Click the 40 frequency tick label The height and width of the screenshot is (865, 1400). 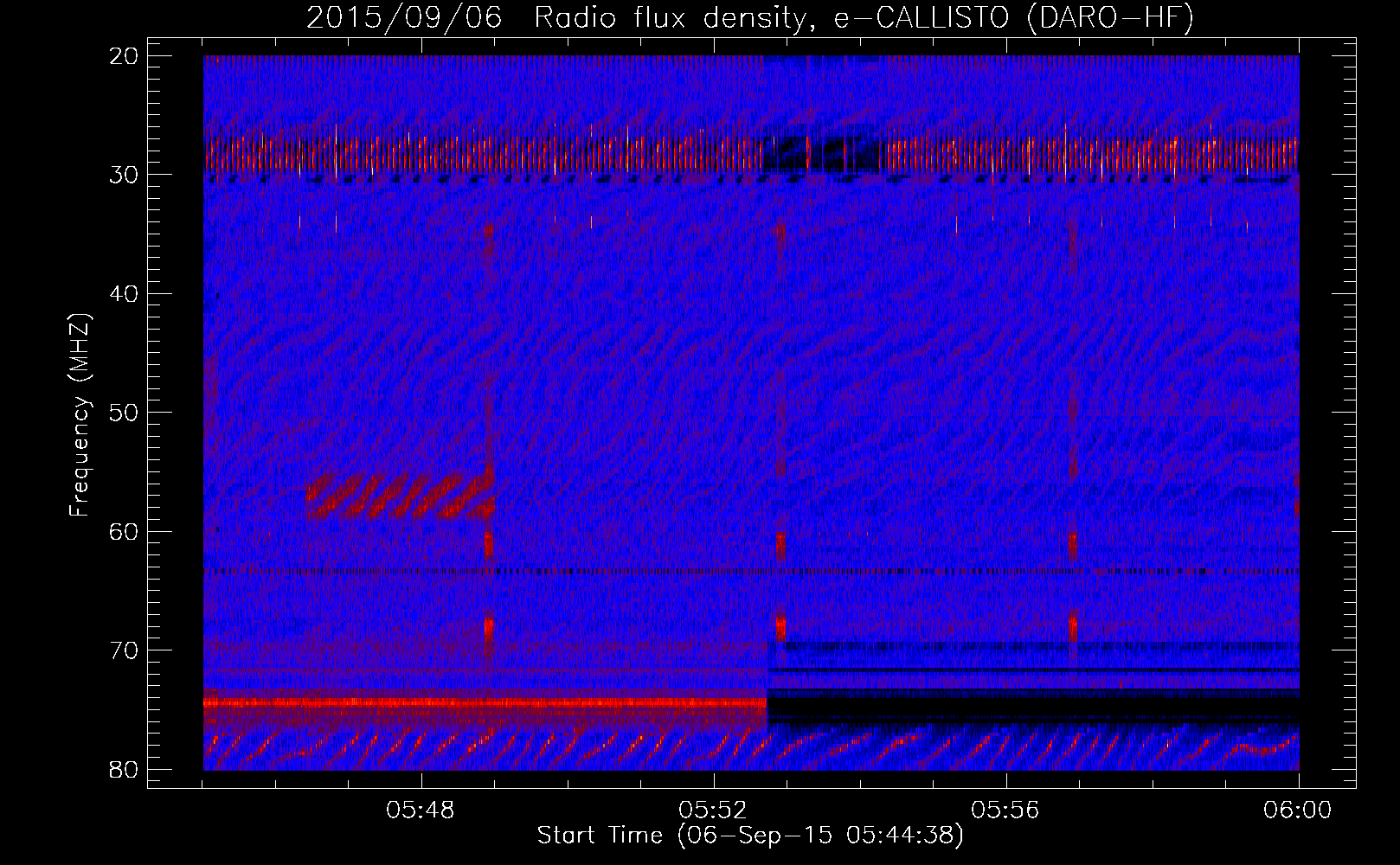click(125, 294)
